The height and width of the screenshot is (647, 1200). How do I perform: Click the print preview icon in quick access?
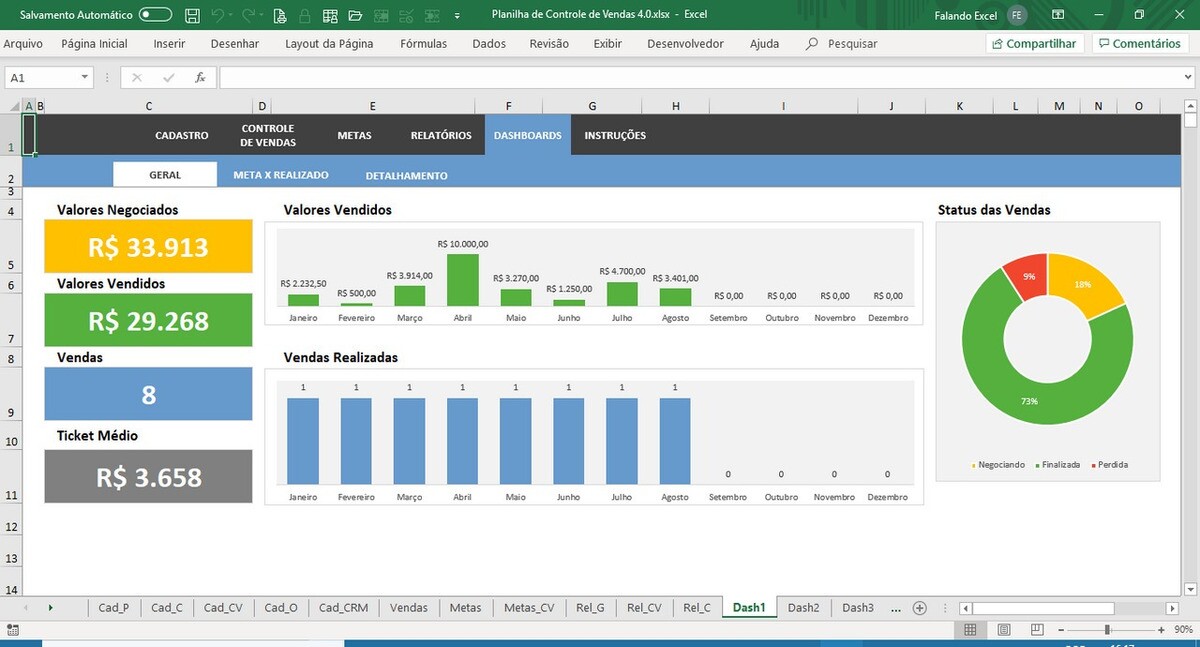(280, 15)
